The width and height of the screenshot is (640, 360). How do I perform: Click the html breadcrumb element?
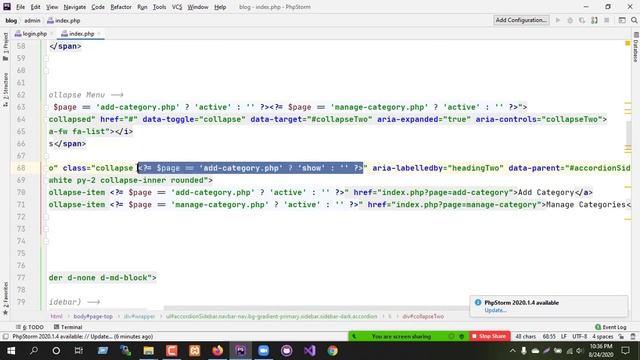coord(56,316)
